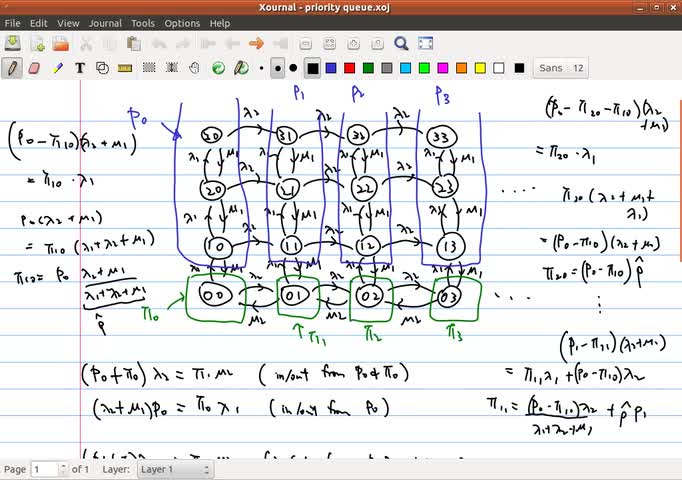
Task: Choose the blue color swatch
Action: 331,68
